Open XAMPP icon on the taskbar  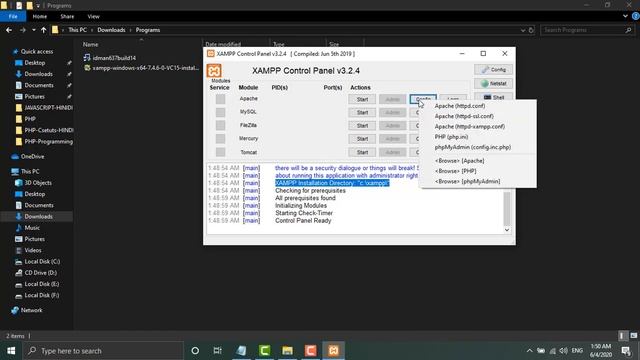(333, 351)
